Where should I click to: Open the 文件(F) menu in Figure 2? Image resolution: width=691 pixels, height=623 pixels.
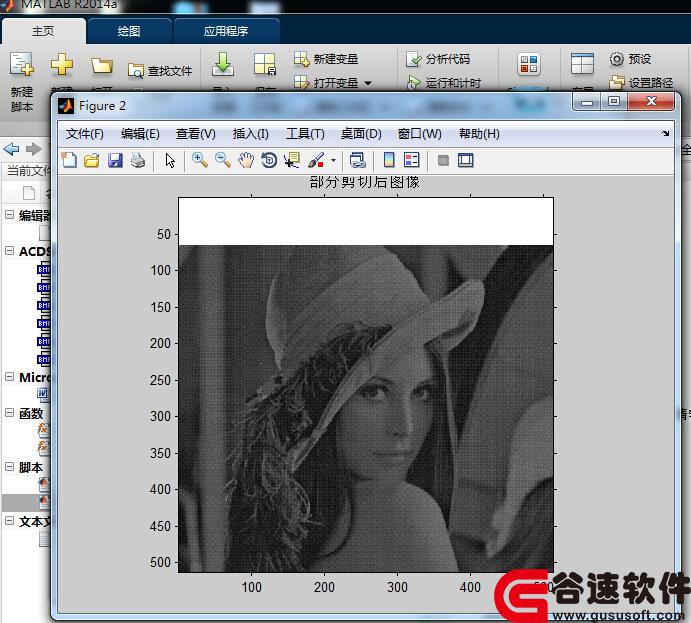point(84,134)
